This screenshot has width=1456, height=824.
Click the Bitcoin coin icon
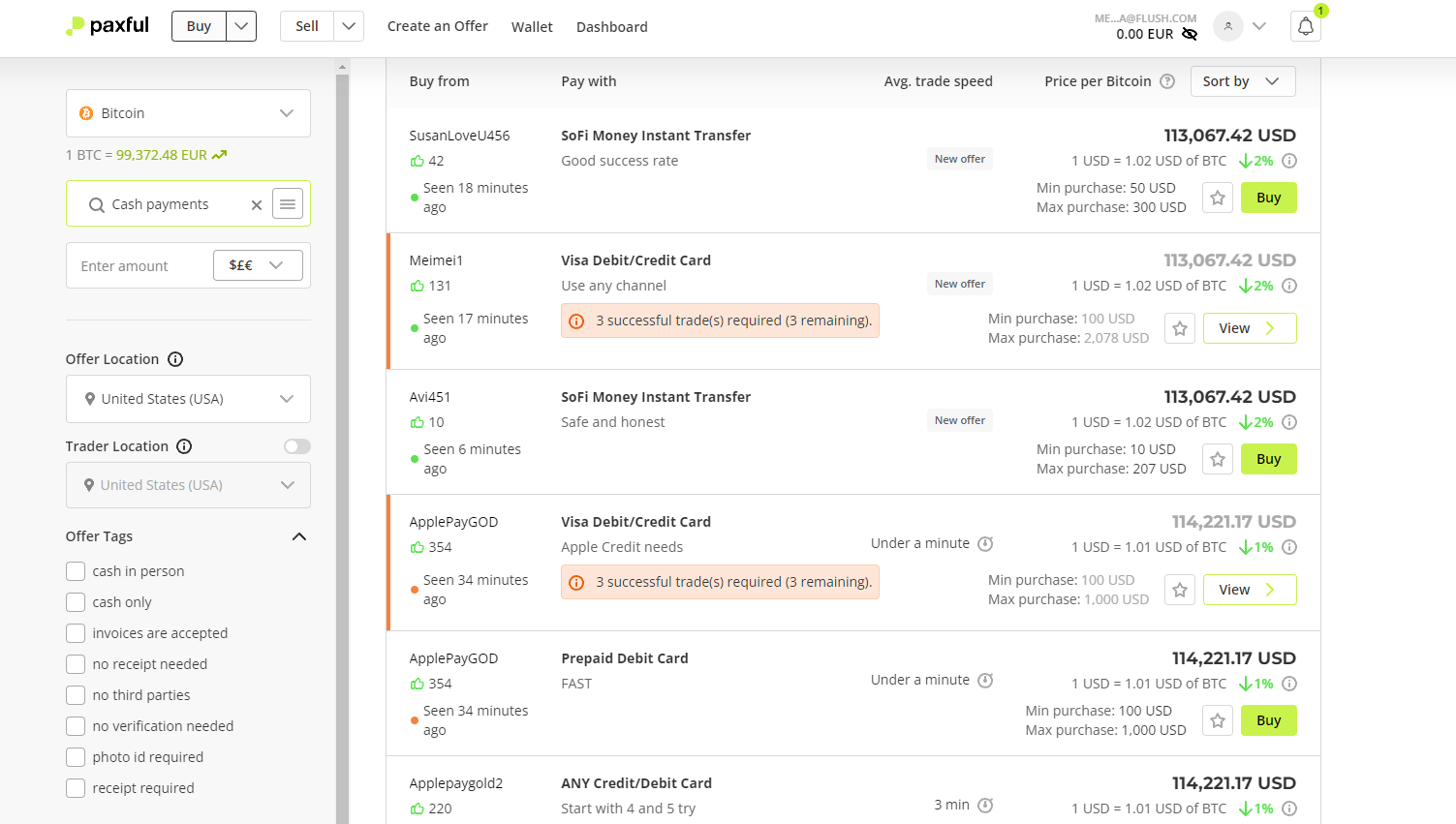point(86,113)
